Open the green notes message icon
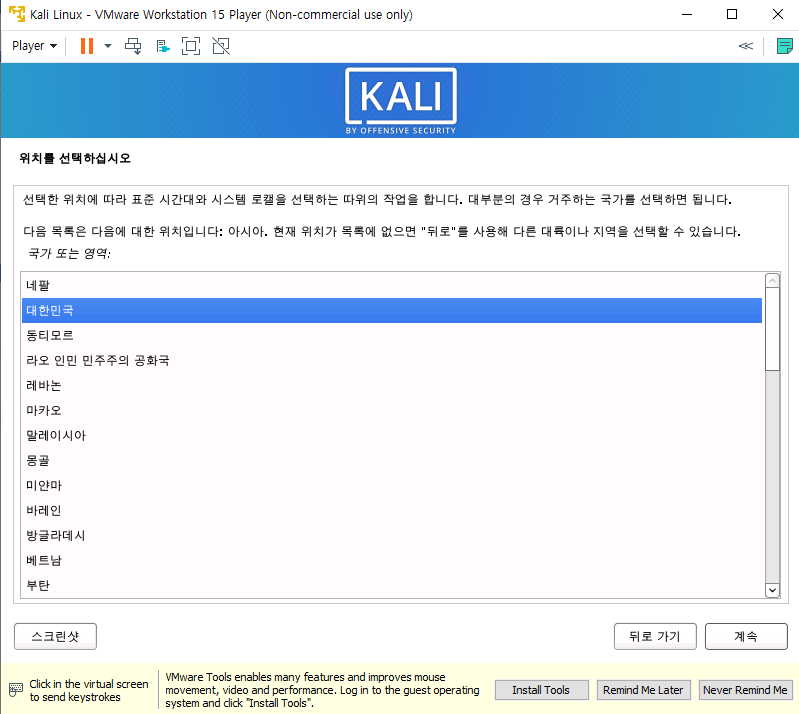Image resolution: width=799 pixels, height=714 pixels. pos(784,46)
